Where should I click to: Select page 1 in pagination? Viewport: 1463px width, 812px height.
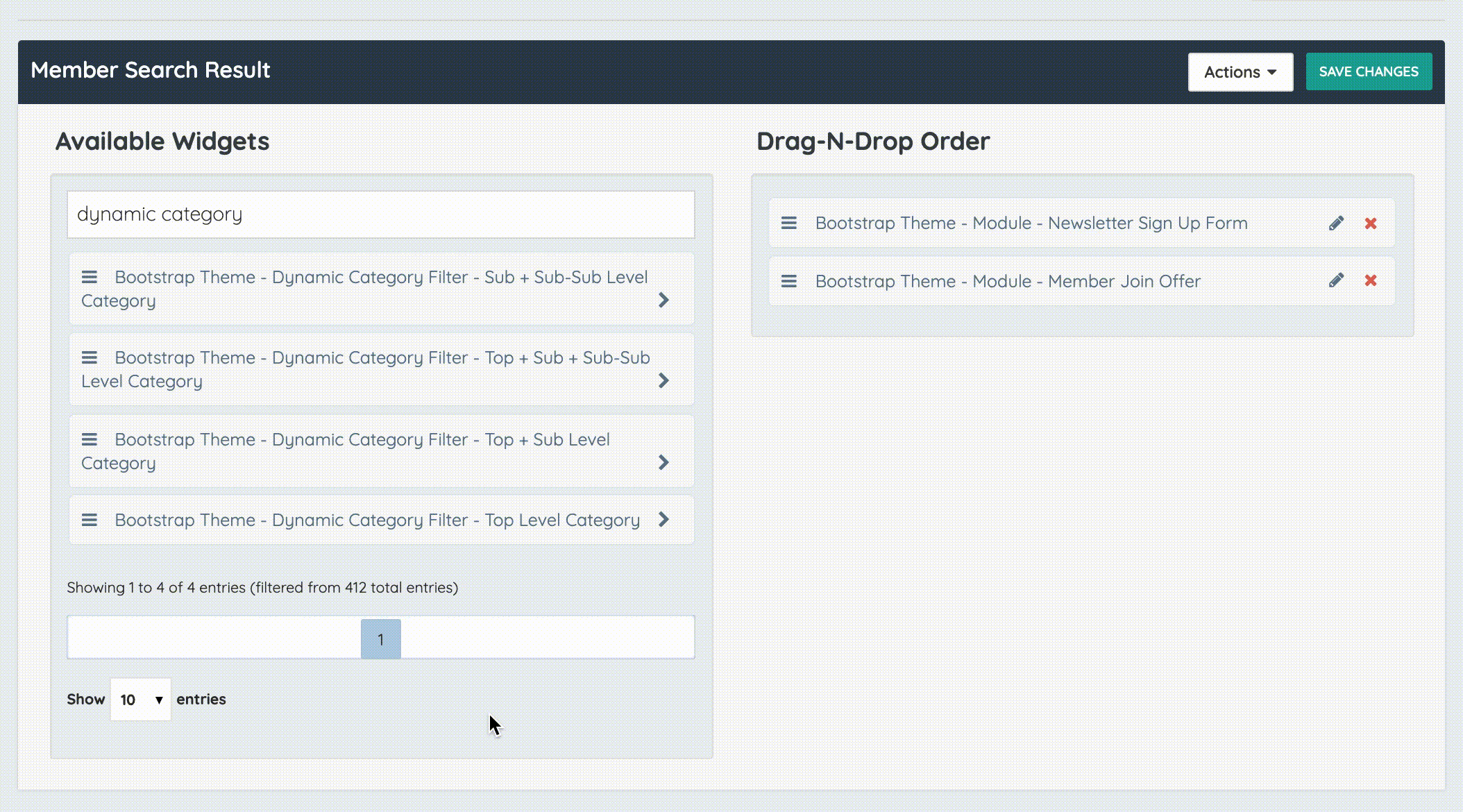(x=380, y=639)
